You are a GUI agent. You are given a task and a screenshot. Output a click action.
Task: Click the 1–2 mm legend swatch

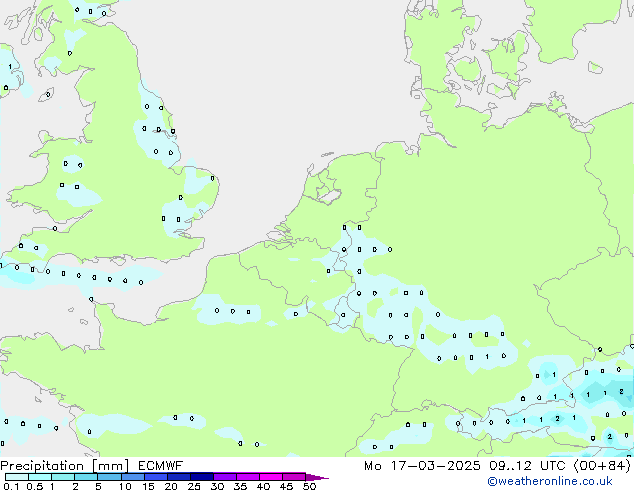(63, 477)
